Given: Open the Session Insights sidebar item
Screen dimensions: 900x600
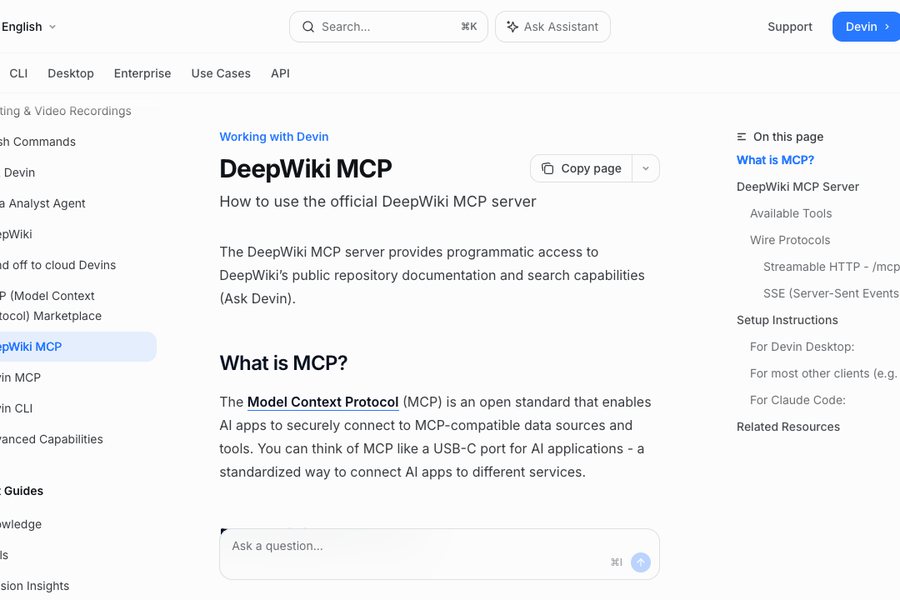Looking at the screenshot, I should click(x=34, y=586).
